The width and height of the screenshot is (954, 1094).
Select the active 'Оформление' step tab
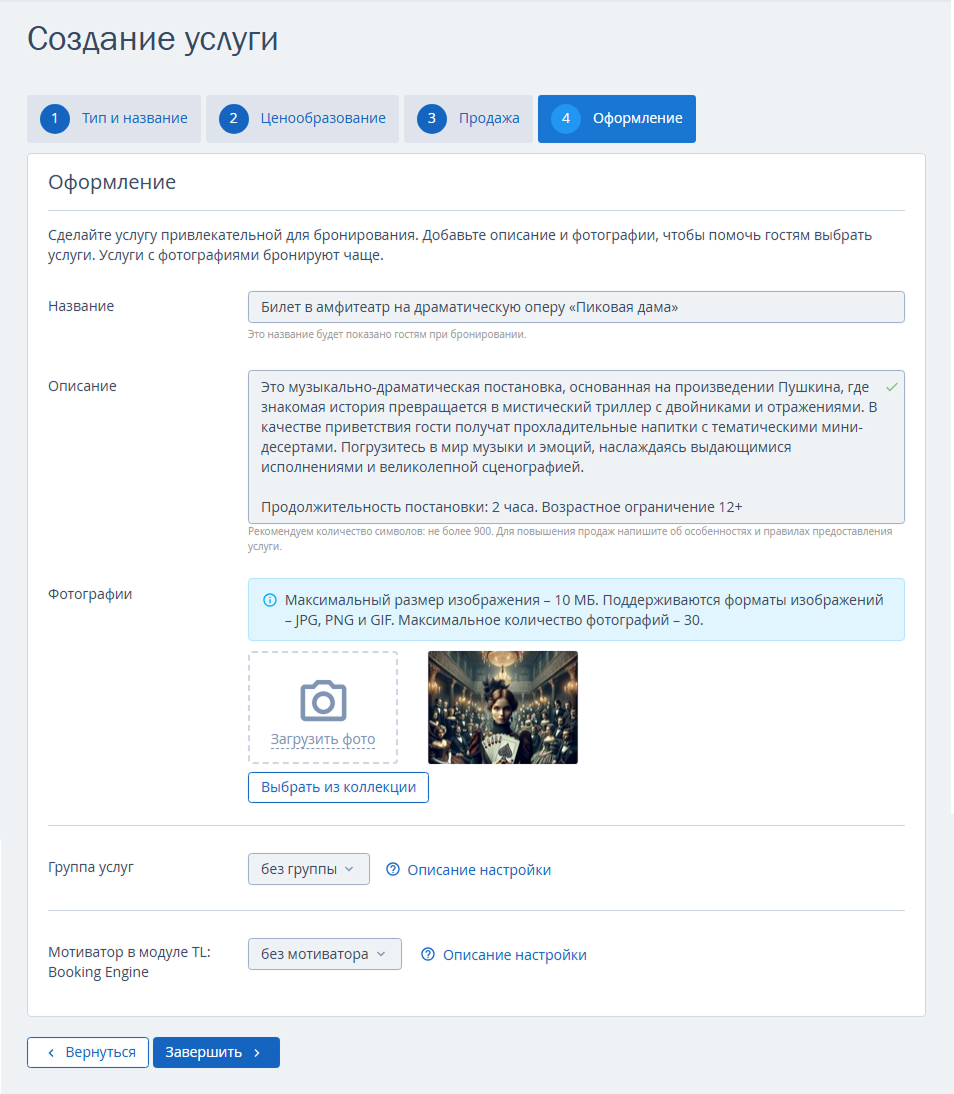tap(617, 119)
